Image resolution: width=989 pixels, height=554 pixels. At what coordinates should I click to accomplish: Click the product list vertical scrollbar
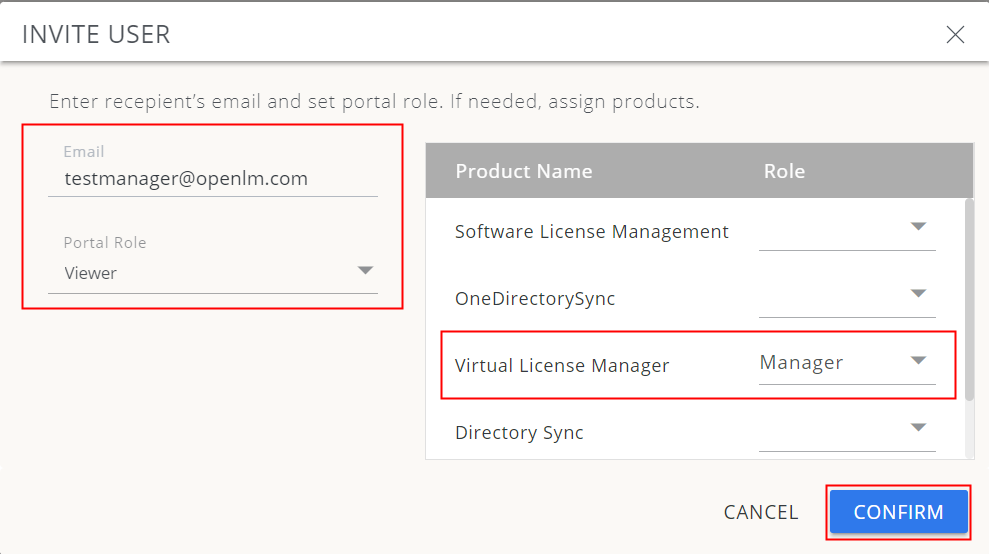click(968, 300)
